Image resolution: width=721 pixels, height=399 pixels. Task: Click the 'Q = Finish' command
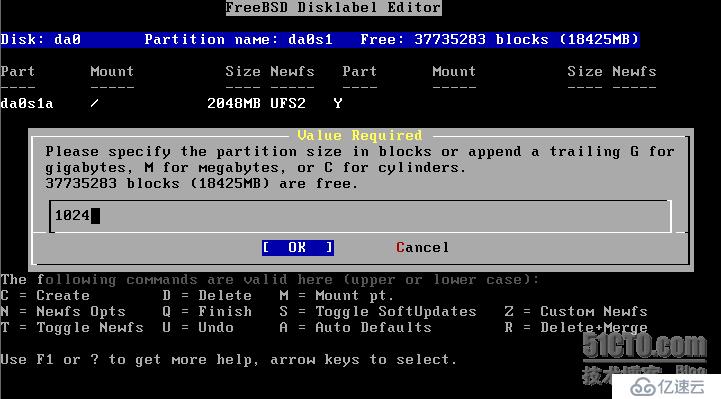point(207,311)
